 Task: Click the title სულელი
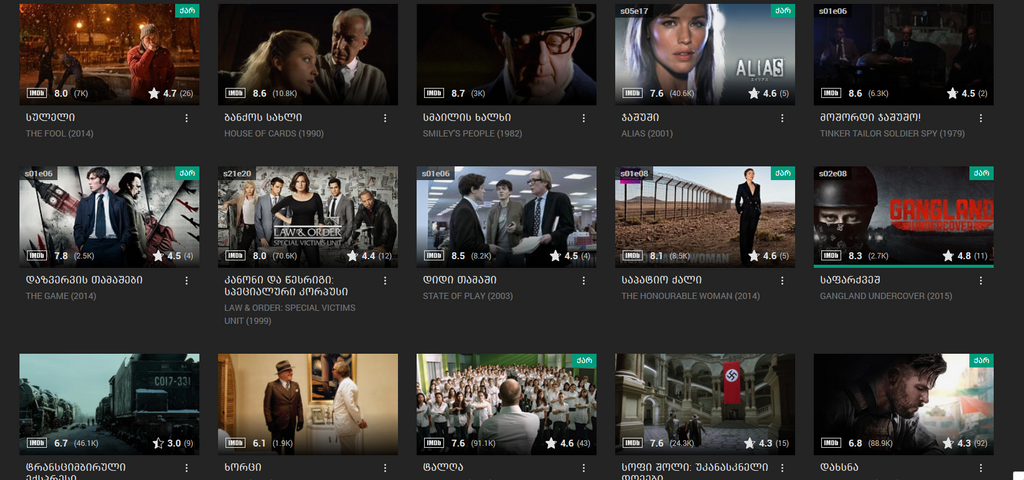[50, 118]
